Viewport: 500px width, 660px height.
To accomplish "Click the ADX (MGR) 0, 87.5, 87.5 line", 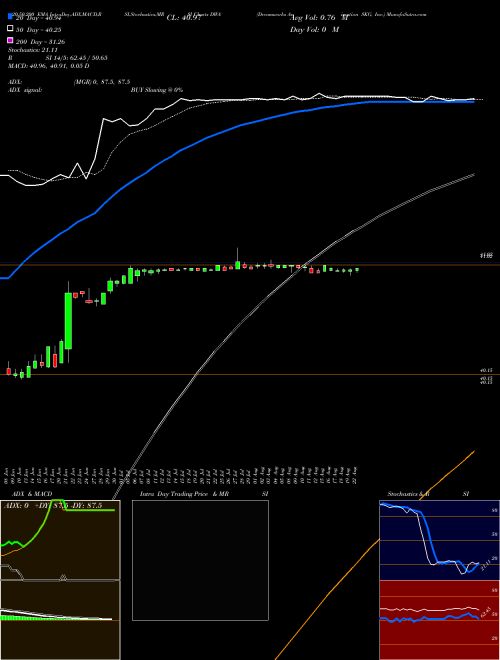I will [x=69, y=82].
